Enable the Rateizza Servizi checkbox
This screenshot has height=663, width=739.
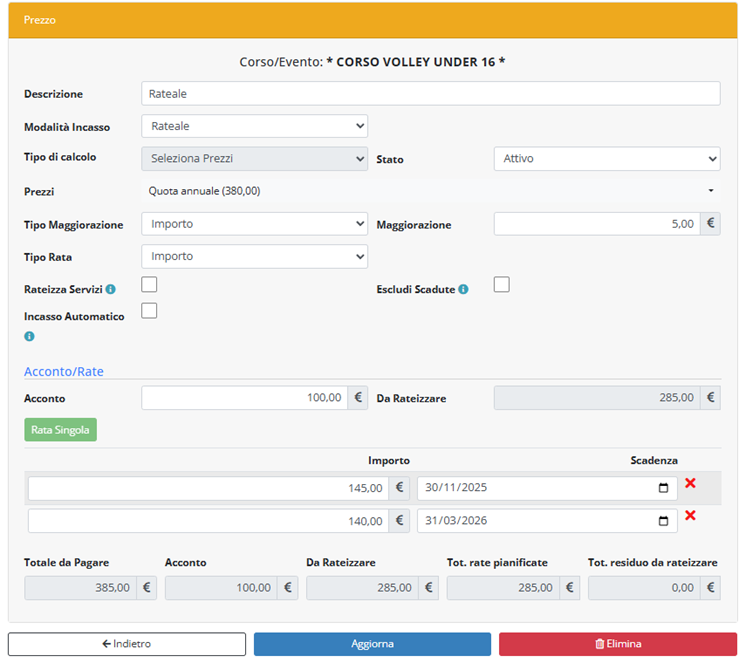[149, 285]
